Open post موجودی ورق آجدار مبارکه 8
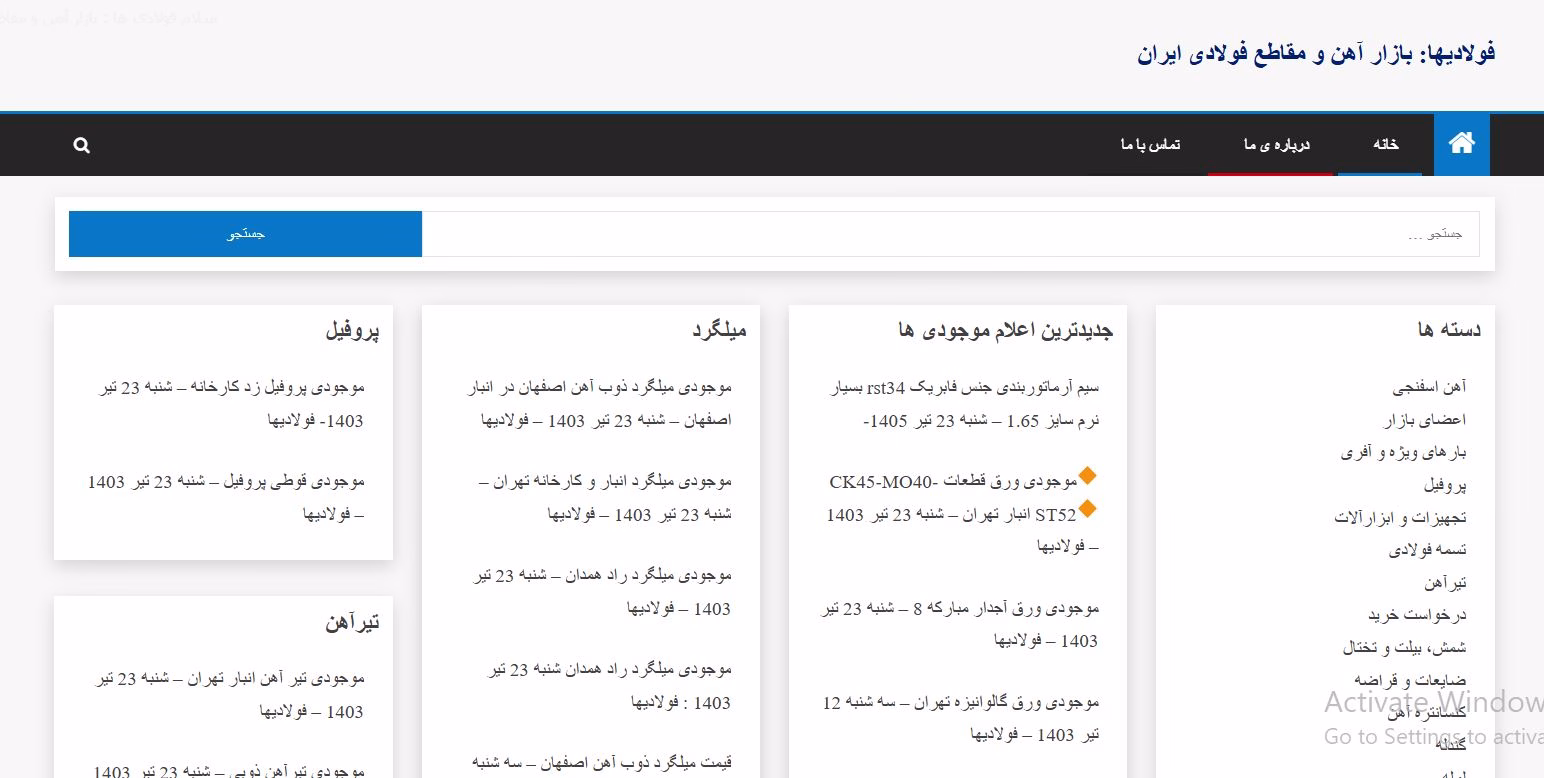The height and width of the screenshot is (778, 1544). pyautogui.click(x=960, y=624)
